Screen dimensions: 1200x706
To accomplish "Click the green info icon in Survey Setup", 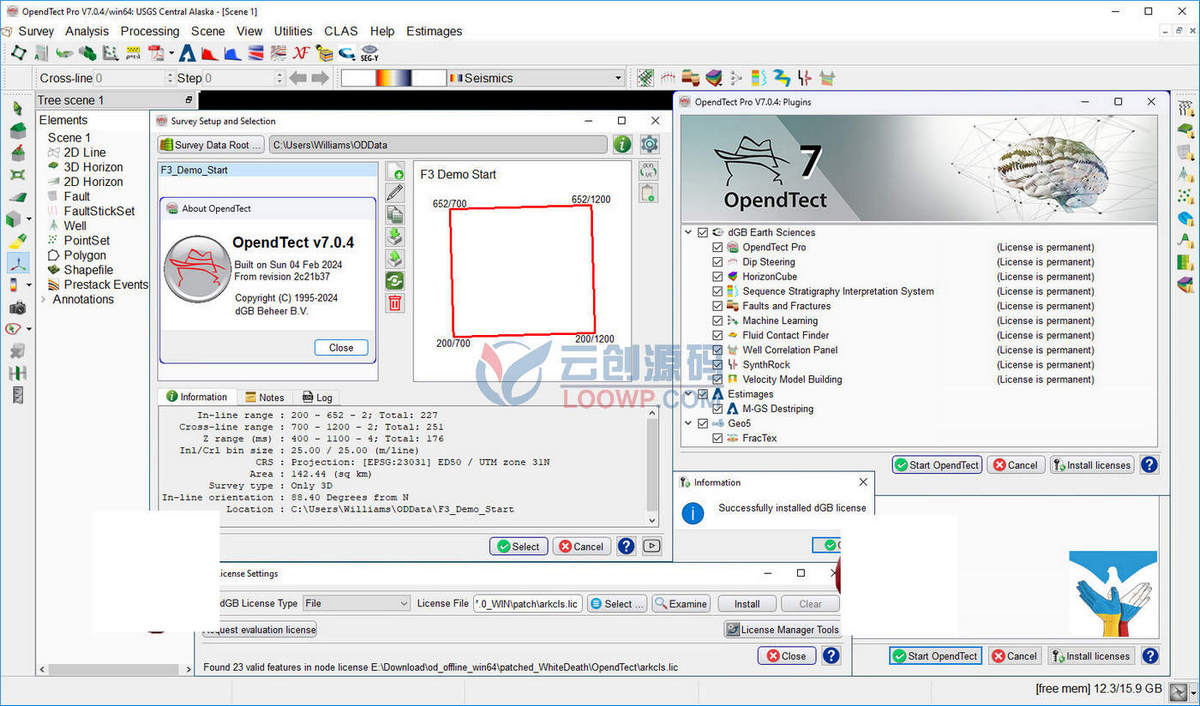I will click(622, 144).
